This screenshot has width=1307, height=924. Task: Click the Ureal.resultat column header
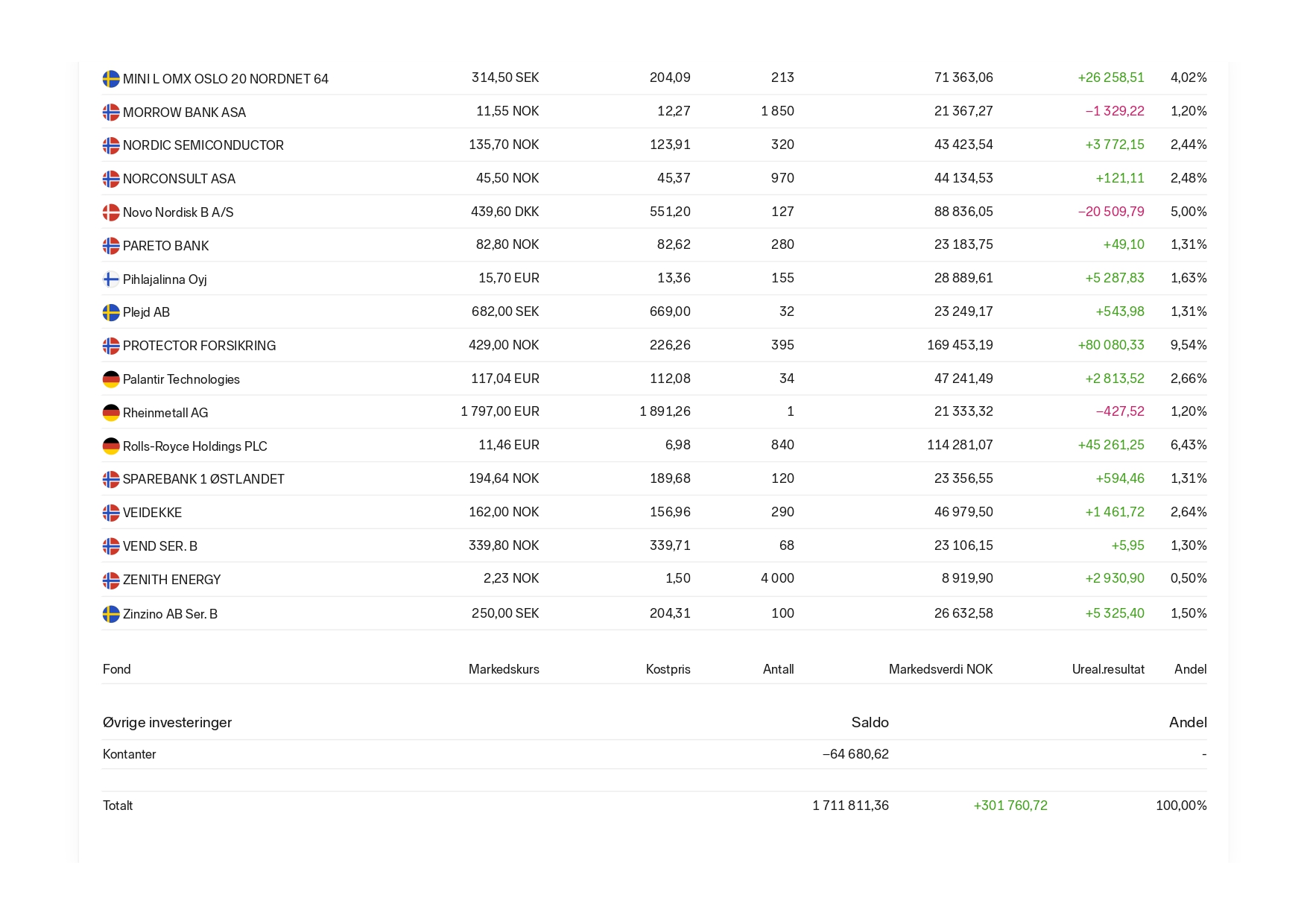[1108, 669]
